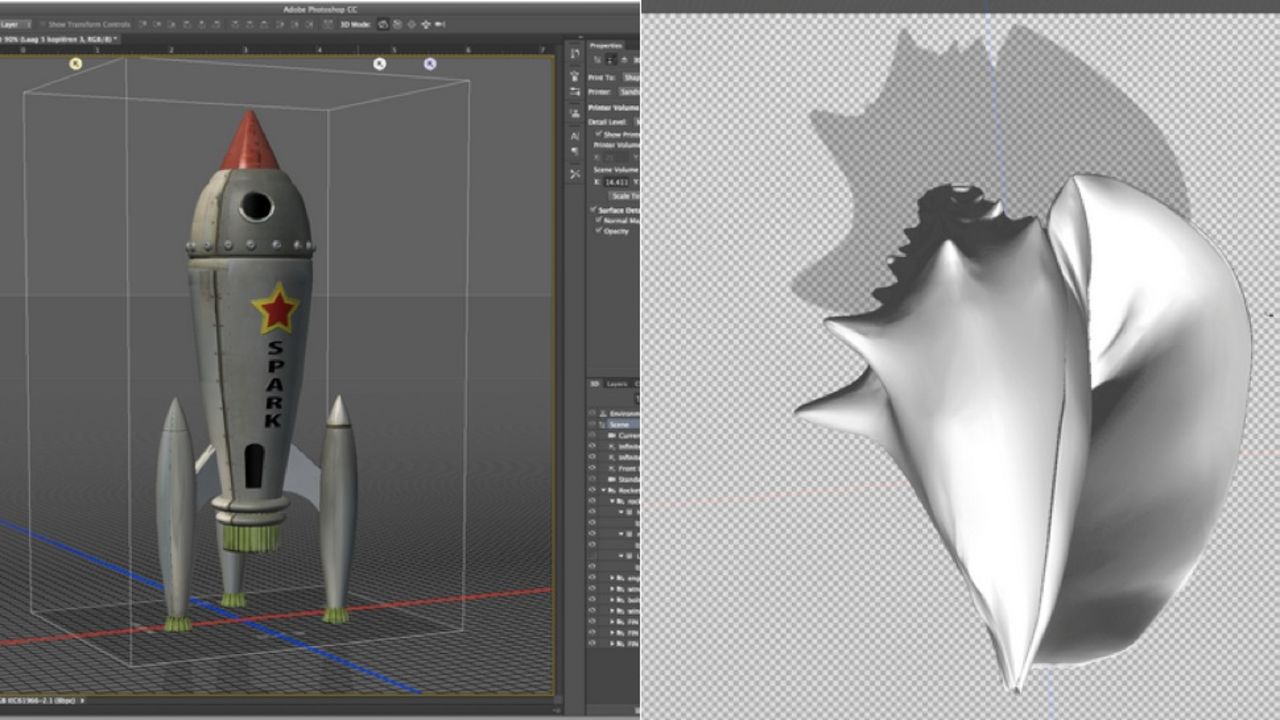Open the History panel icon in dock

[575, 54]
